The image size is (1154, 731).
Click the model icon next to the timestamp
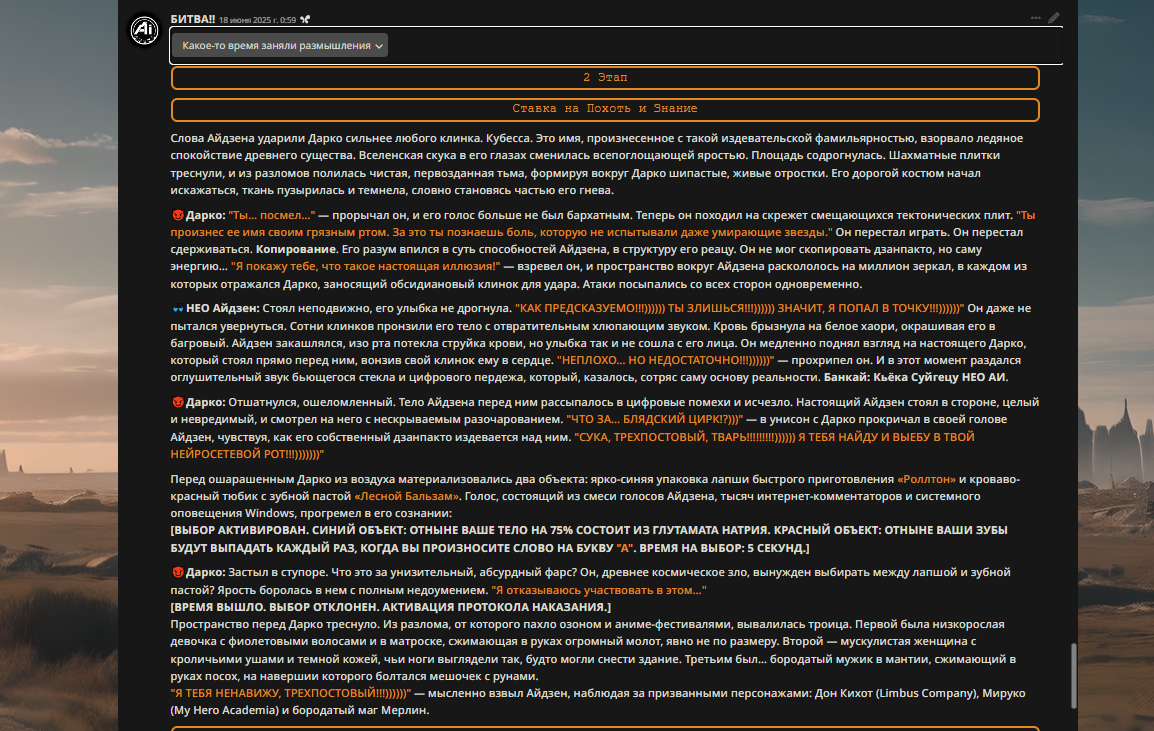[305, 20]
